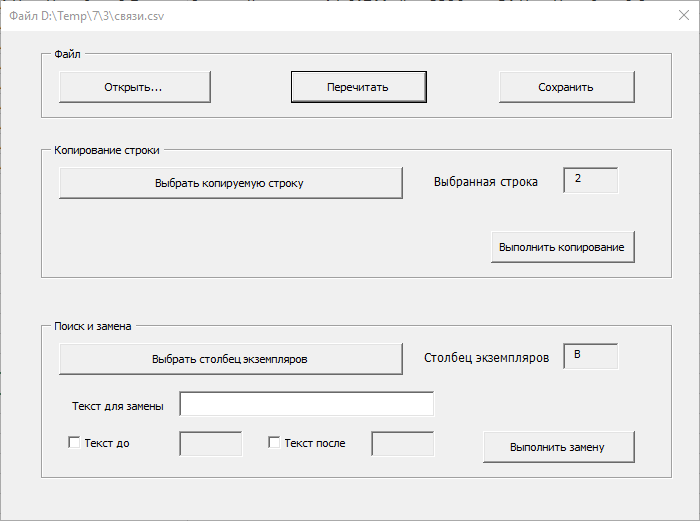Click the Столбец экземпляров label text

(487, 358)
